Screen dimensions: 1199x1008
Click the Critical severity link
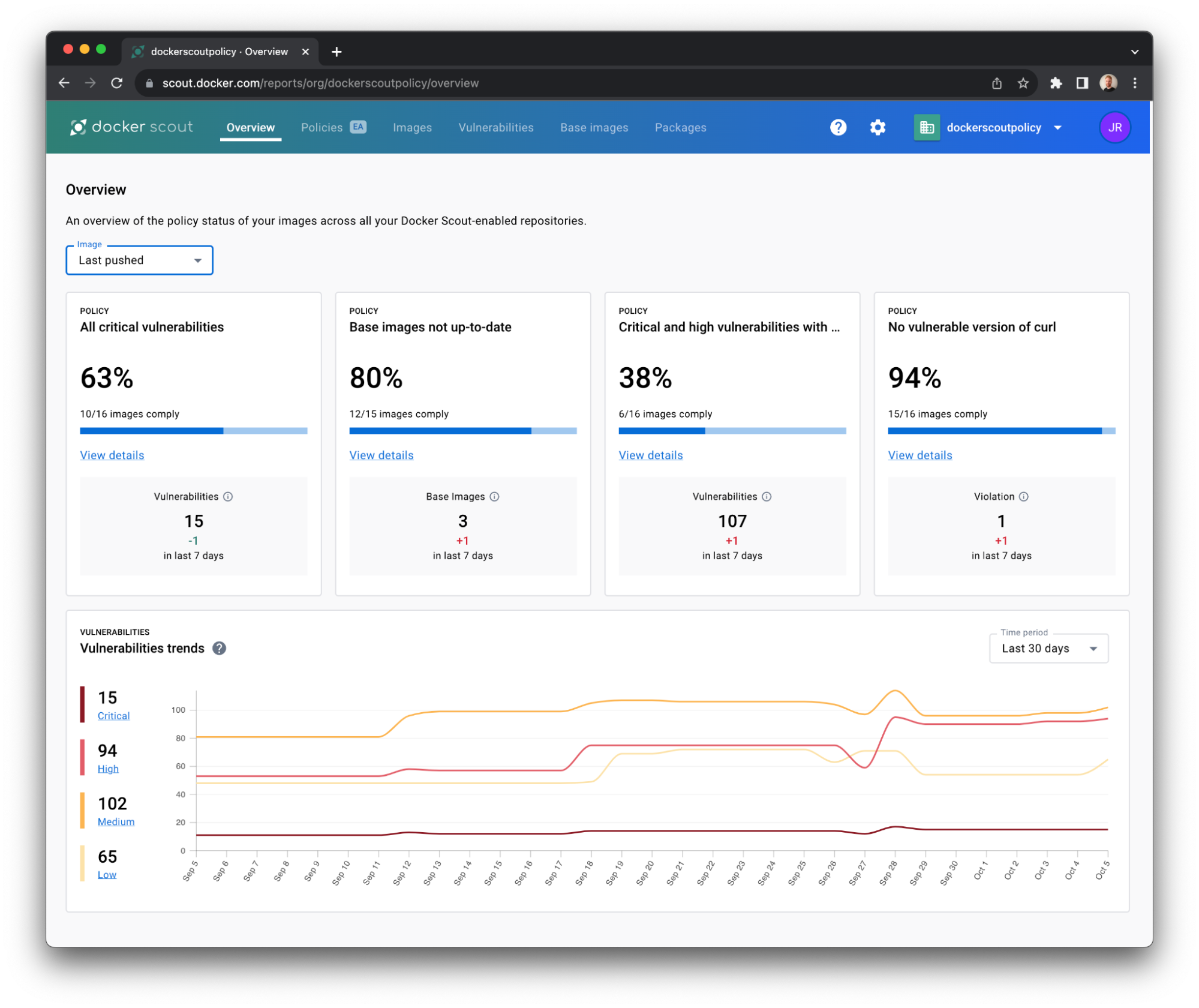click(113, 716)
